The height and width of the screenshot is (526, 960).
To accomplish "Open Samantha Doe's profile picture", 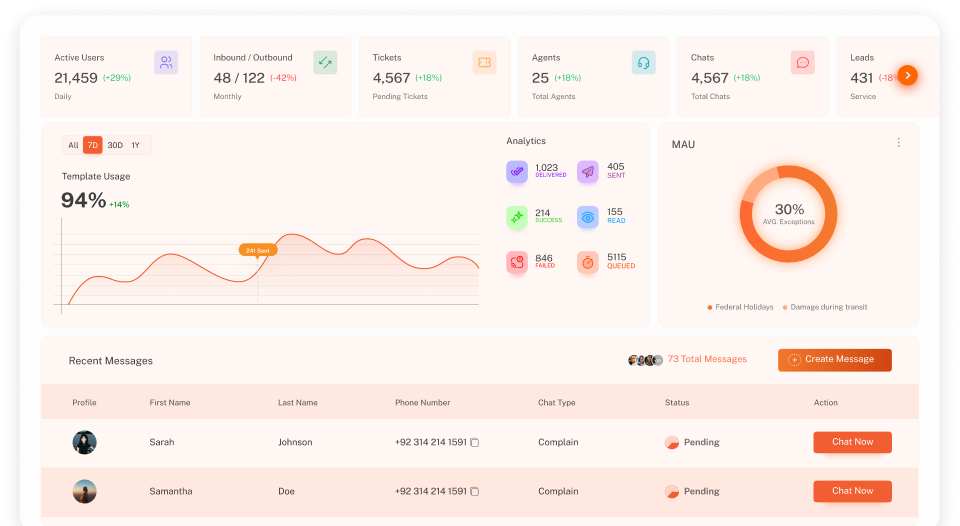I will 85,491.
